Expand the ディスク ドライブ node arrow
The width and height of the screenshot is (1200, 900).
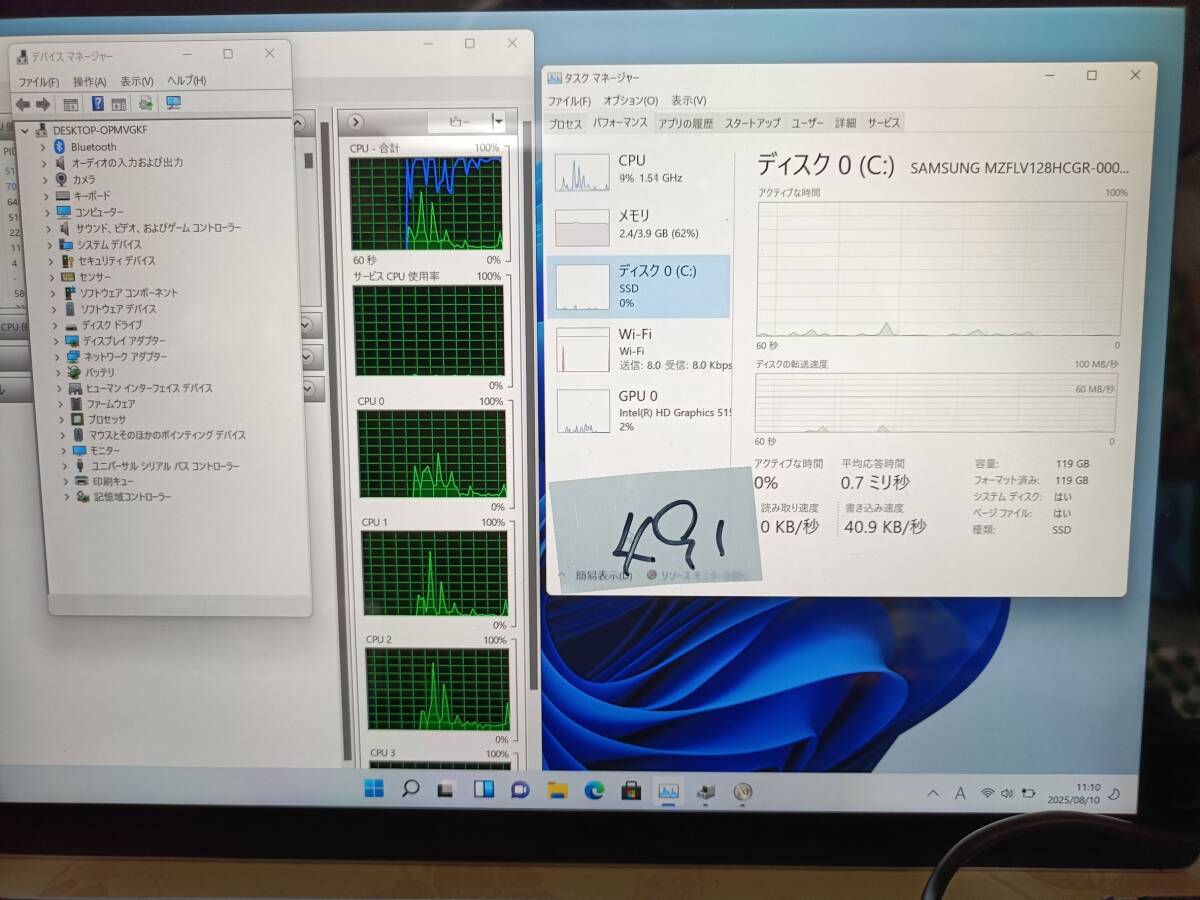[56, 325]
